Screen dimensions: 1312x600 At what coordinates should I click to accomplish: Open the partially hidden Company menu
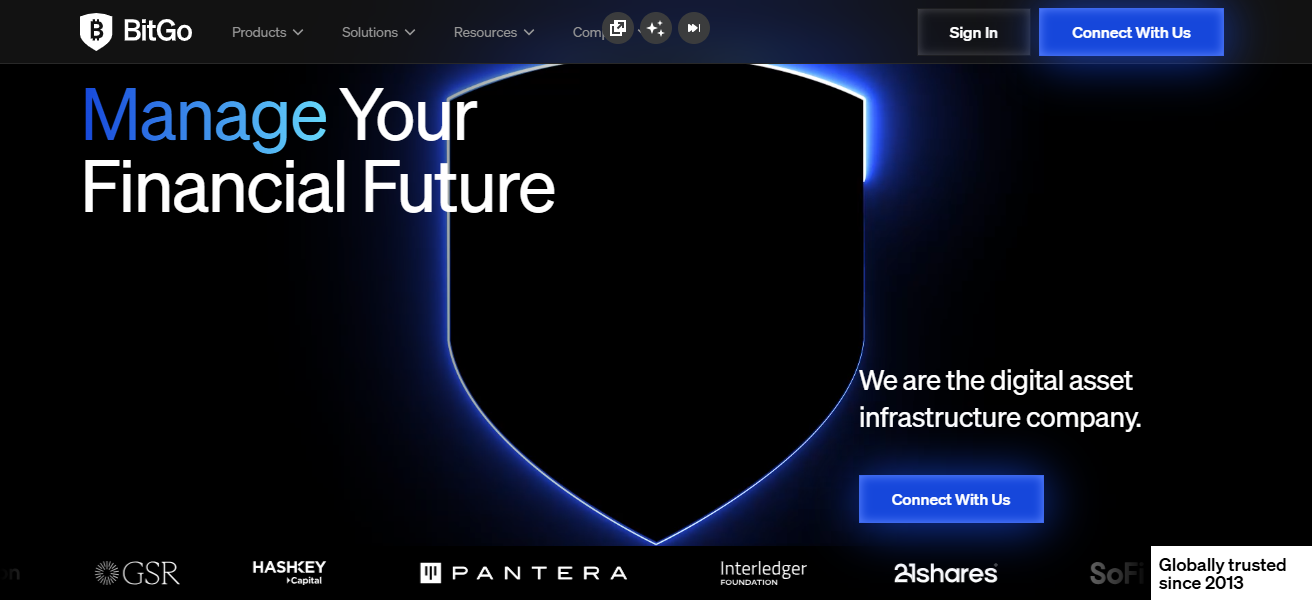(x=586, y=33)
